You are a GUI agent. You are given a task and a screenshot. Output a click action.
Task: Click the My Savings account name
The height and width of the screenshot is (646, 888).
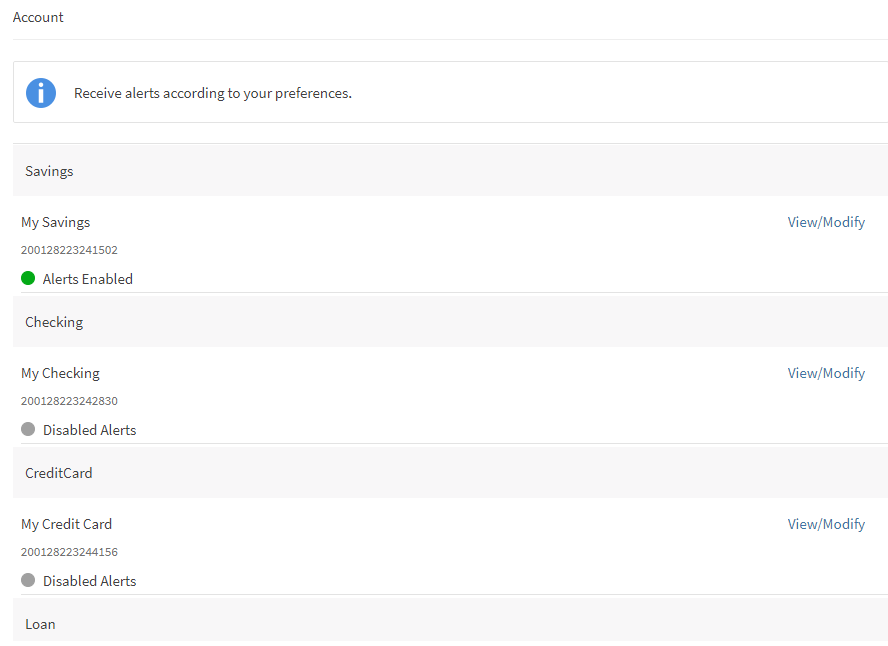click(x=56, y=222)
